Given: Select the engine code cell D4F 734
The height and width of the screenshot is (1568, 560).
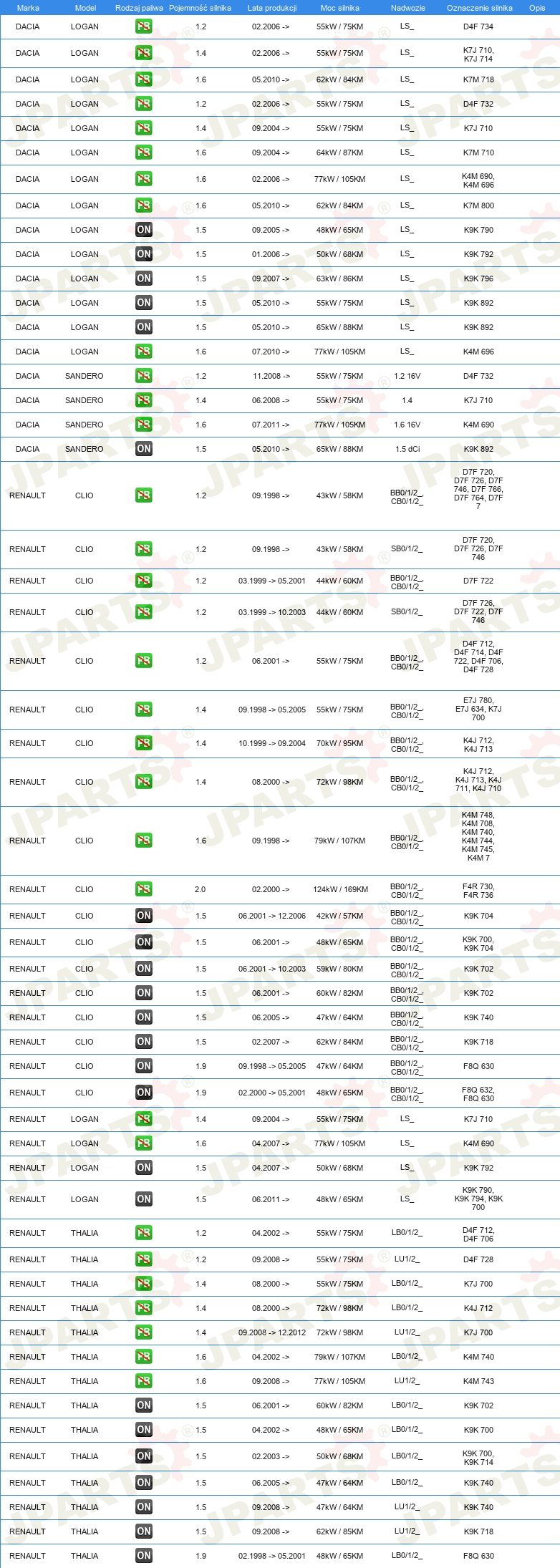Looking at the screenshot, I should (478, 26).
